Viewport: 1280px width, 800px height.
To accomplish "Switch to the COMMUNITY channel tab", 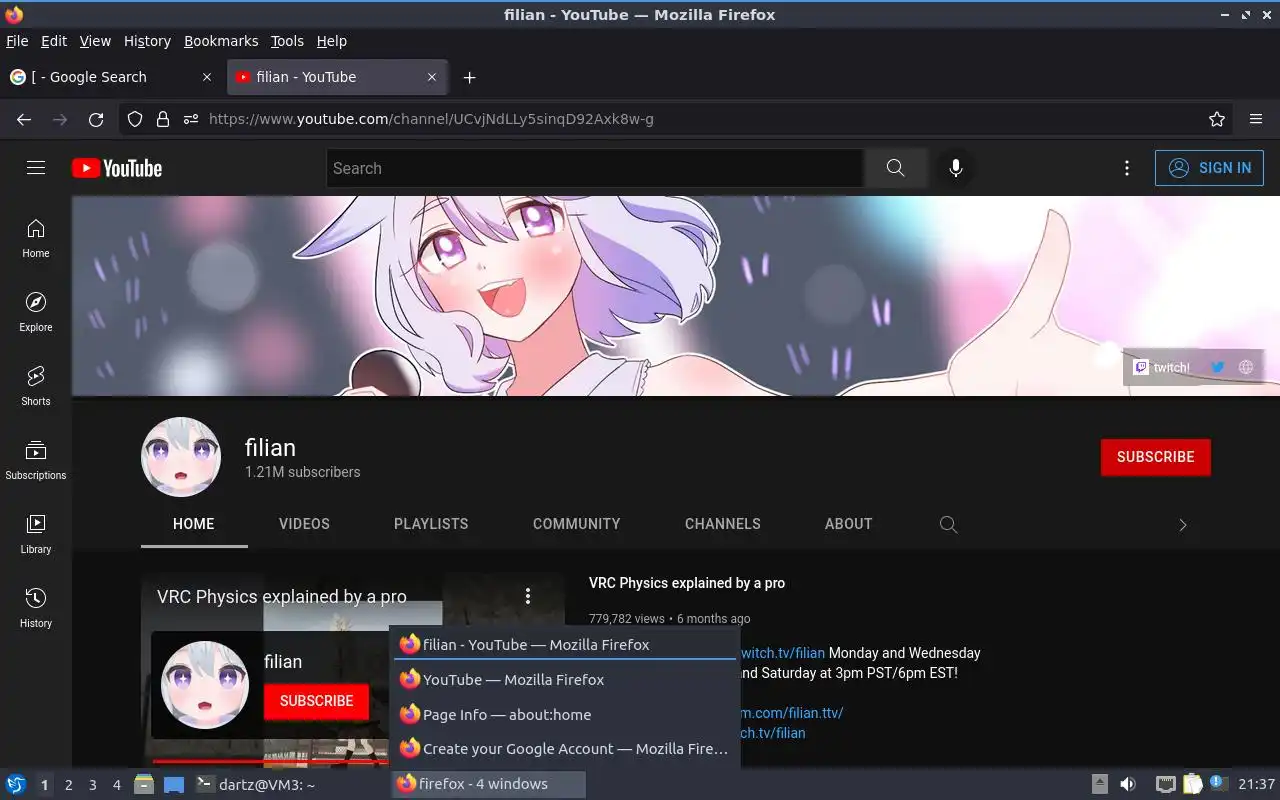I will [576, 524].
